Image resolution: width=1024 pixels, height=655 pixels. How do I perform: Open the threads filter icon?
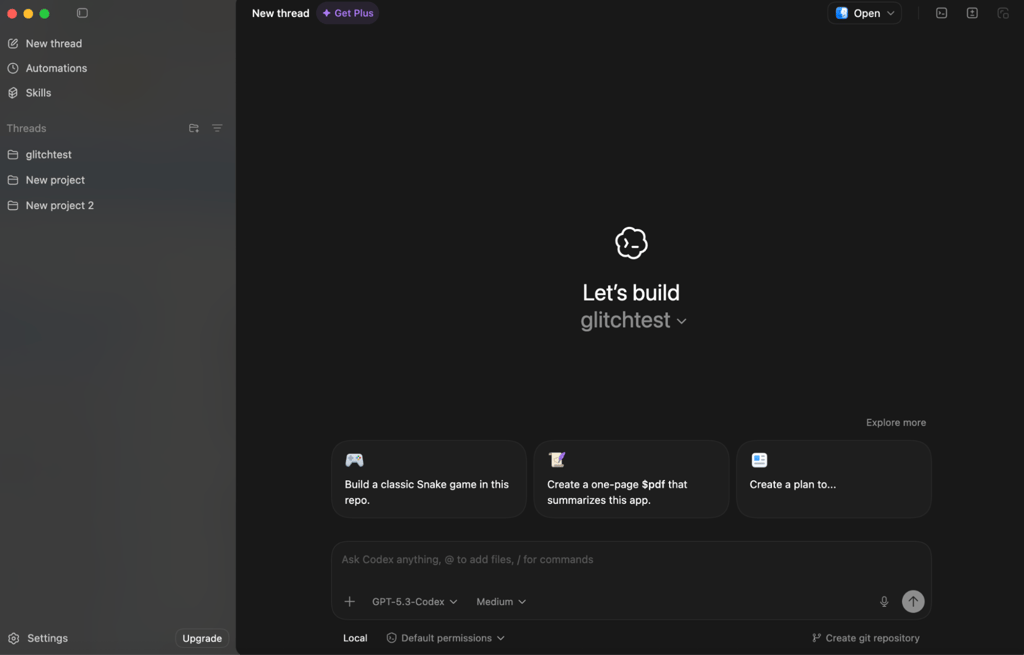pos(217,128)
